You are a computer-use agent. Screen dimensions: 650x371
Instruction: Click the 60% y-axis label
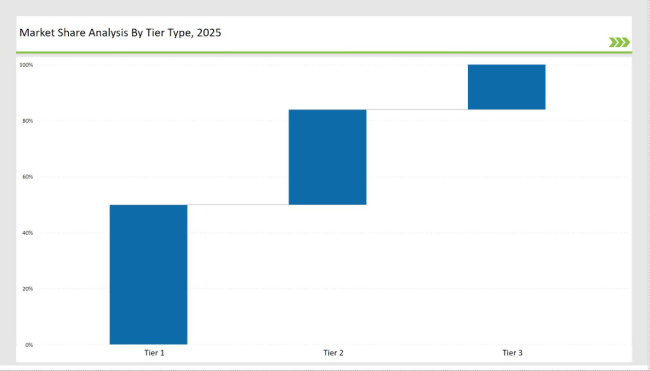pyautogui.click(x=28, y=177)
